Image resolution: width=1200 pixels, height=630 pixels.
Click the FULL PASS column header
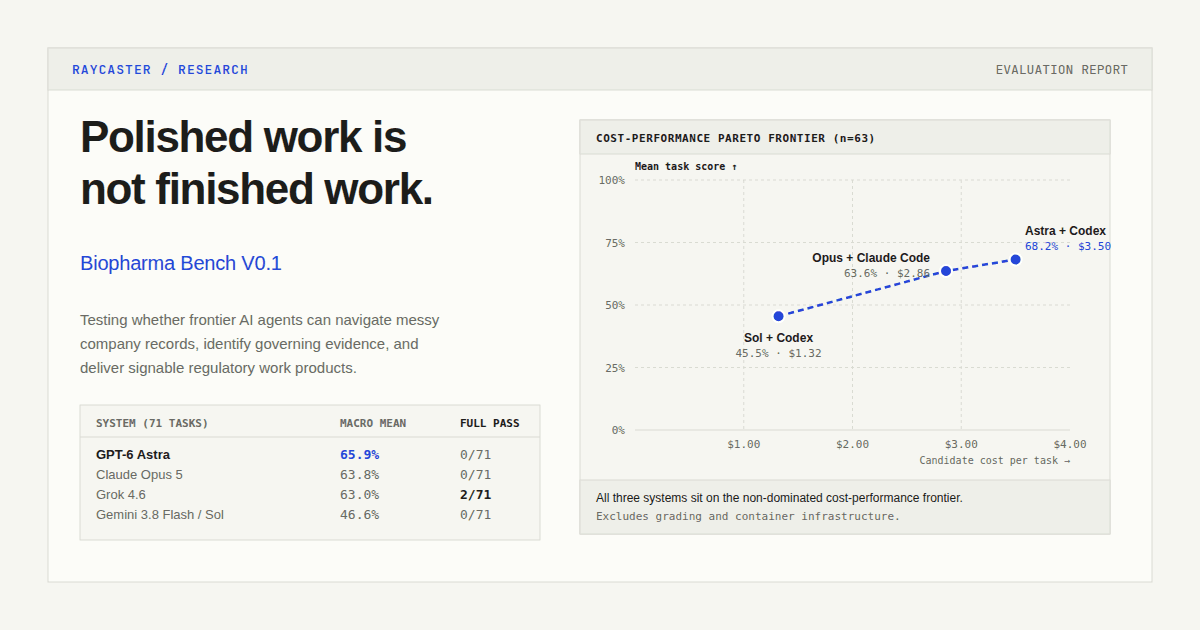click(490, 423)
